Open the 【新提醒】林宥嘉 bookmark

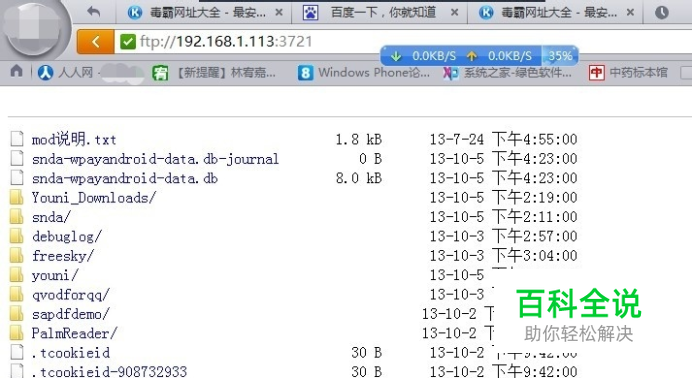(x=214, y=72)
